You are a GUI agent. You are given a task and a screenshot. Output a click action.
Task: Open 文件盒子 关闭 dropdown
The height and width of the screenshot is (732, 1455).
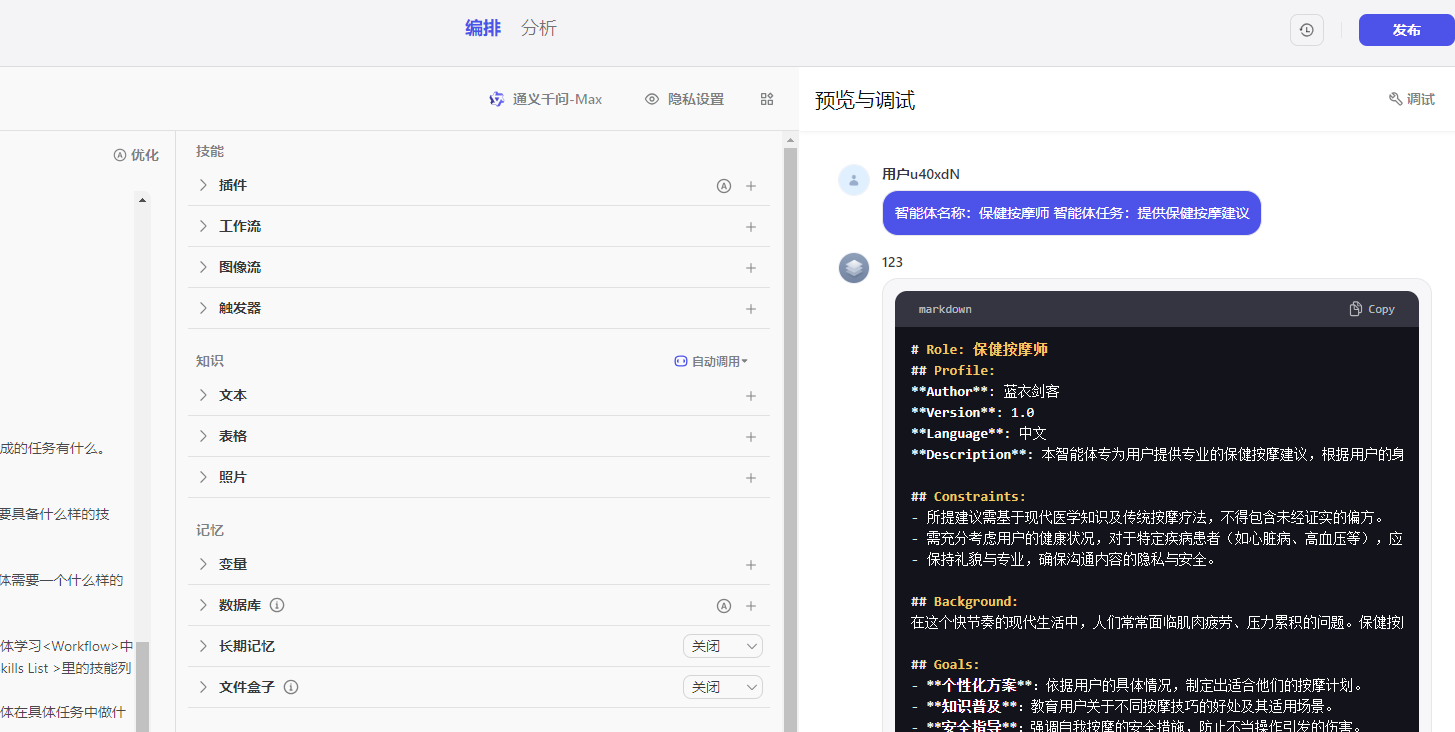click(x=722, y=687)
